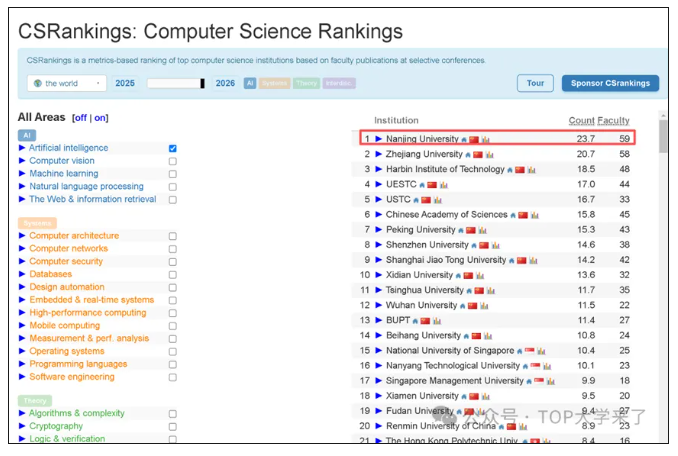Open Nanjing University's homepage icon
Screen dimensions: 678x456
(x=464, y=139)
